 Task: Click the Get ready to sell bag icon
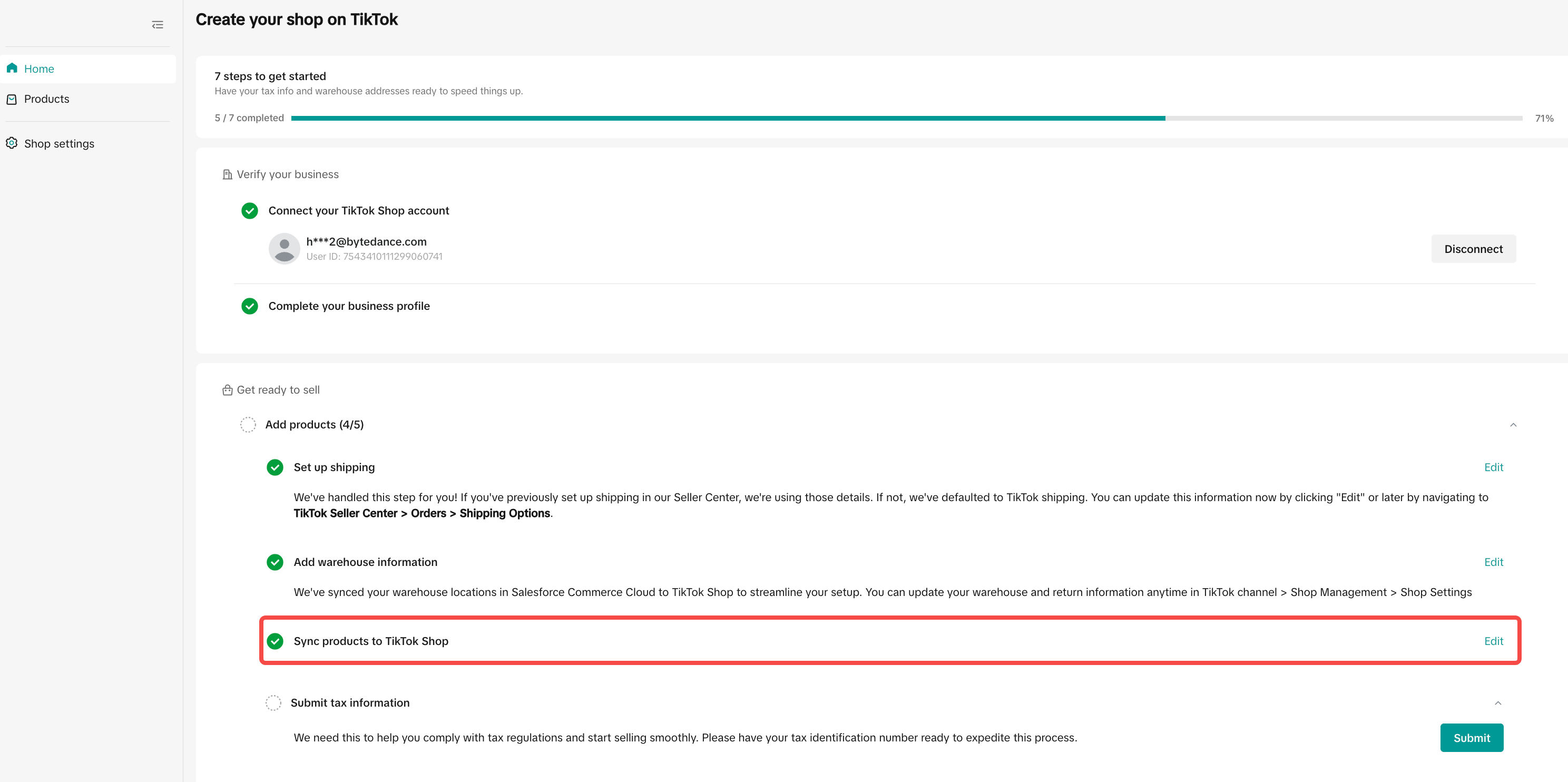[227, 390]
